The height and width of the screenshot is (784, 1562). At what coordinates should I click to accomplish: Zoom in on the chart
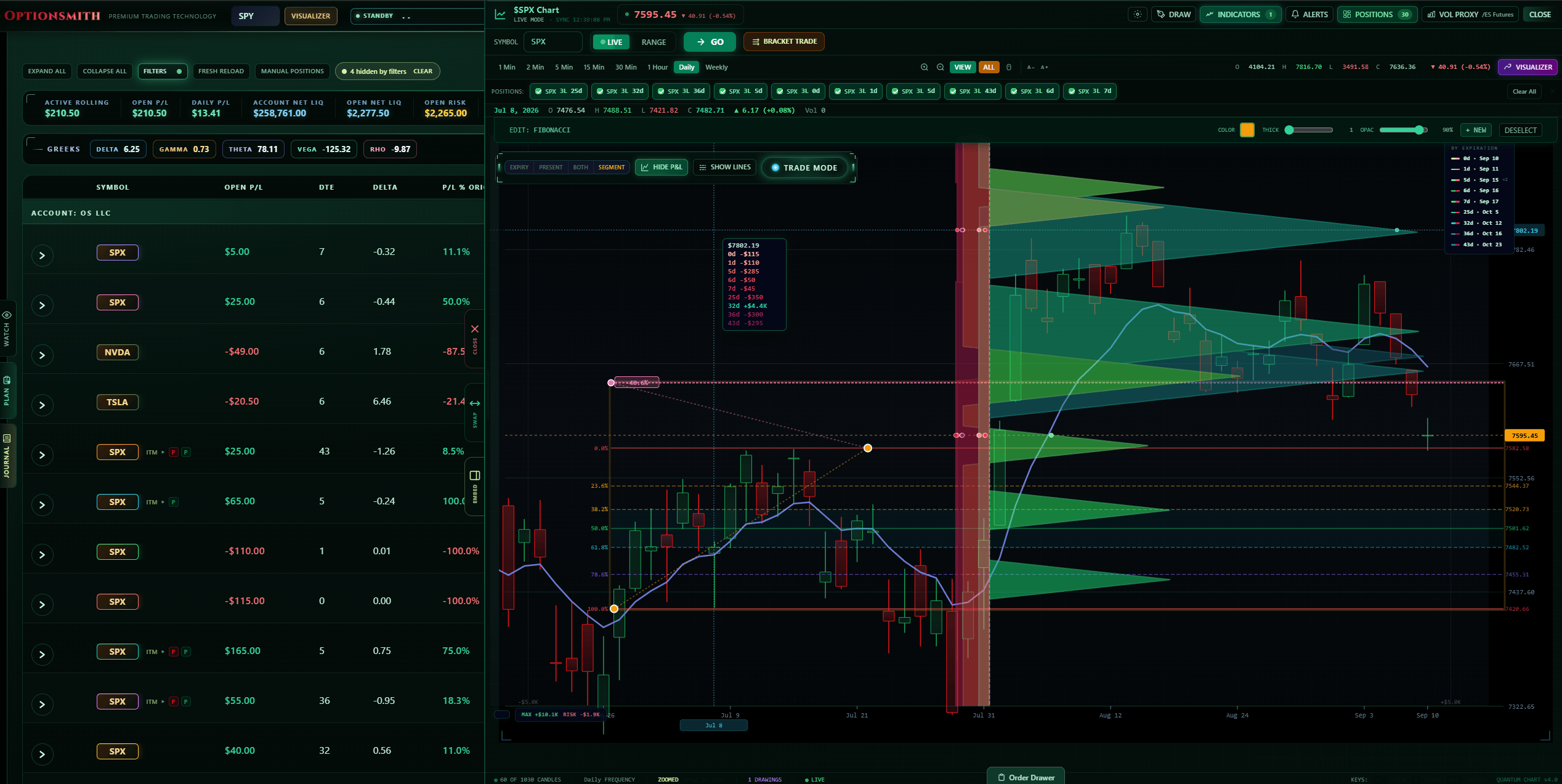(x=924, y=67)
